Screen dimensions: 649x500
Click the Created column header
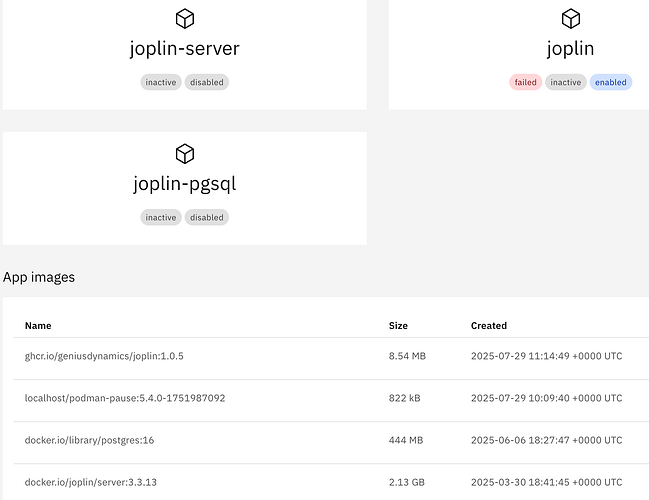point(489,326)
